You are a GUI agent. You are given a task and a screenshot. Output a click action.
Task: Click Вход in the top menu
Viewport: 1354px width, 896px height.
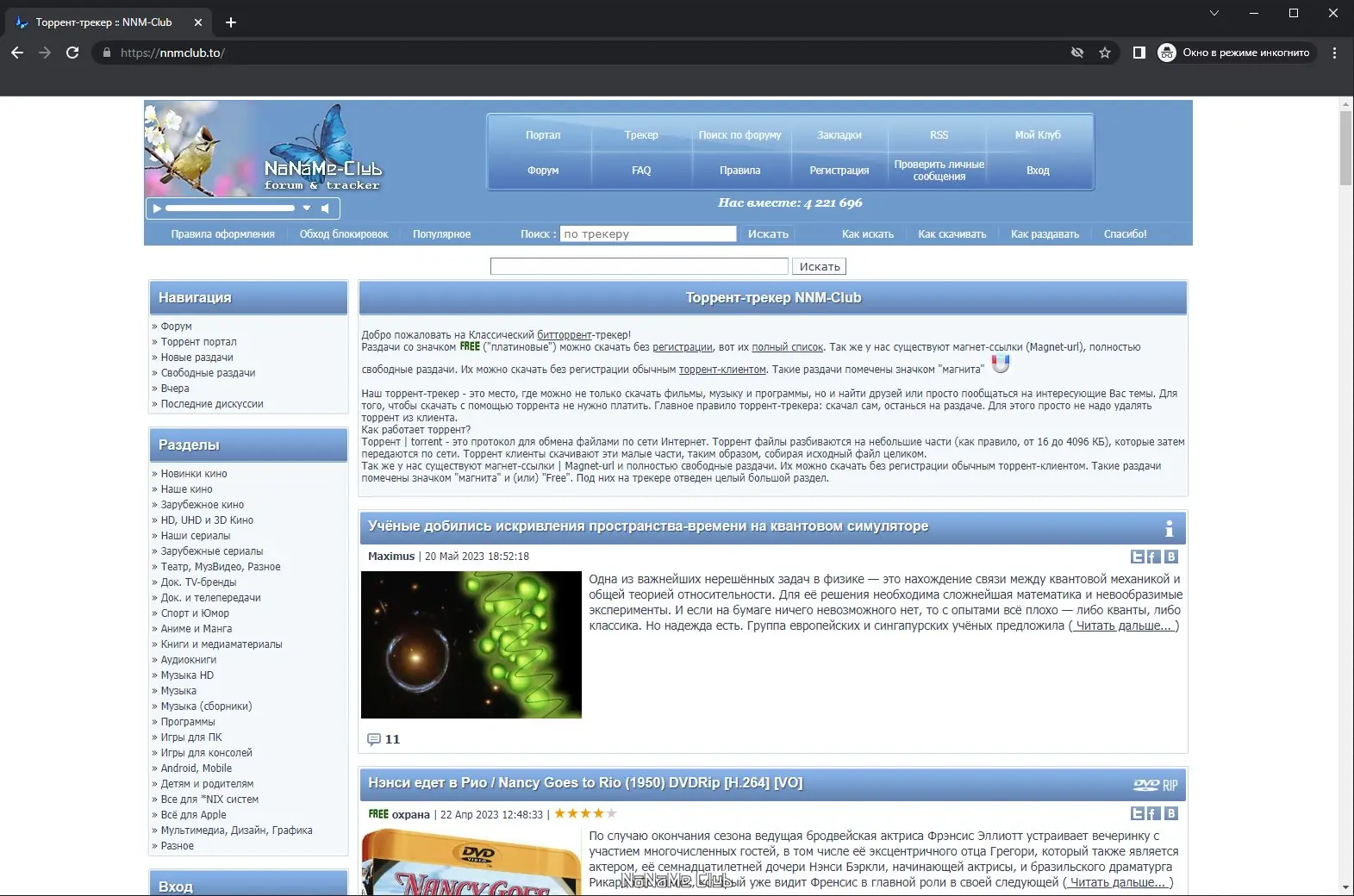click(x=1038, y=171)
